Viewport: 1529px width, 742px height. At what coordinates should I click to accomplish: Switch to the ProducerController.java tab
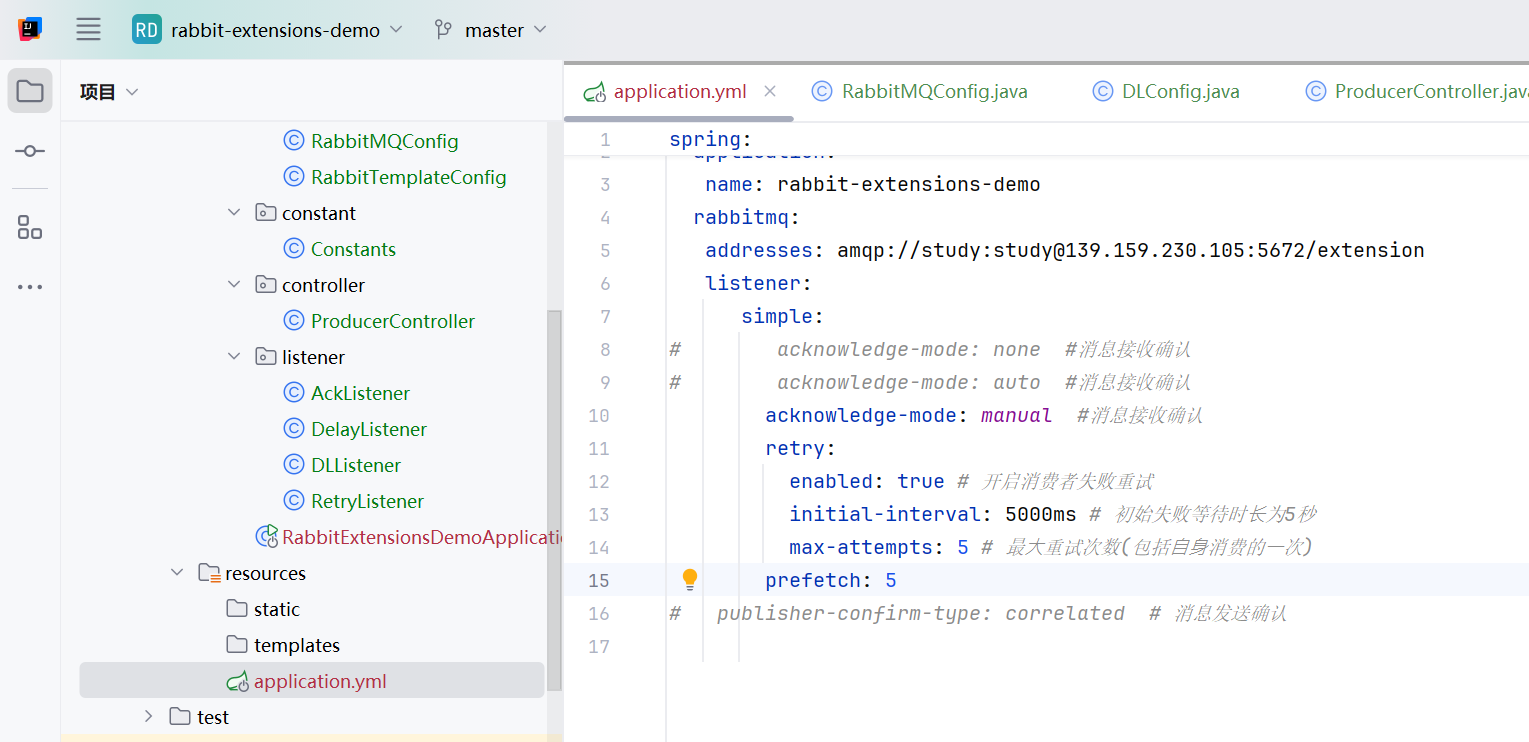pyautogui.click(x=1417, y=91)
